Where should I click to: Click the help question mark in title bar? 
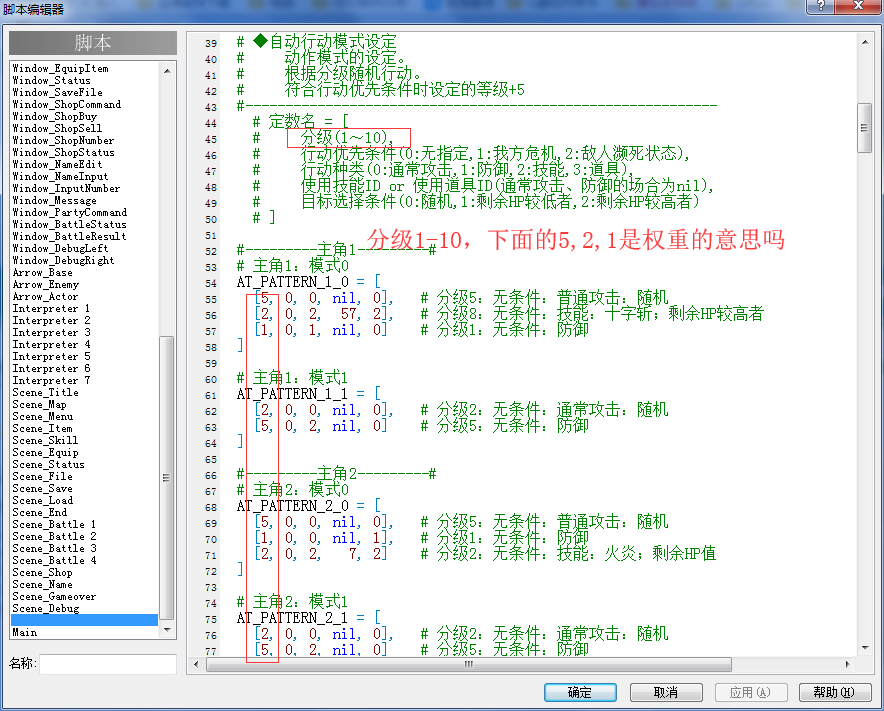point(821,6)
